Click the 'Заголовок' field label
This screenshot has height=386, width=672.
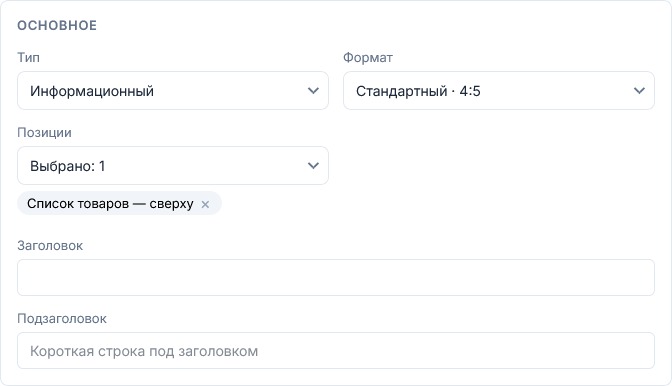click(50, 245)
